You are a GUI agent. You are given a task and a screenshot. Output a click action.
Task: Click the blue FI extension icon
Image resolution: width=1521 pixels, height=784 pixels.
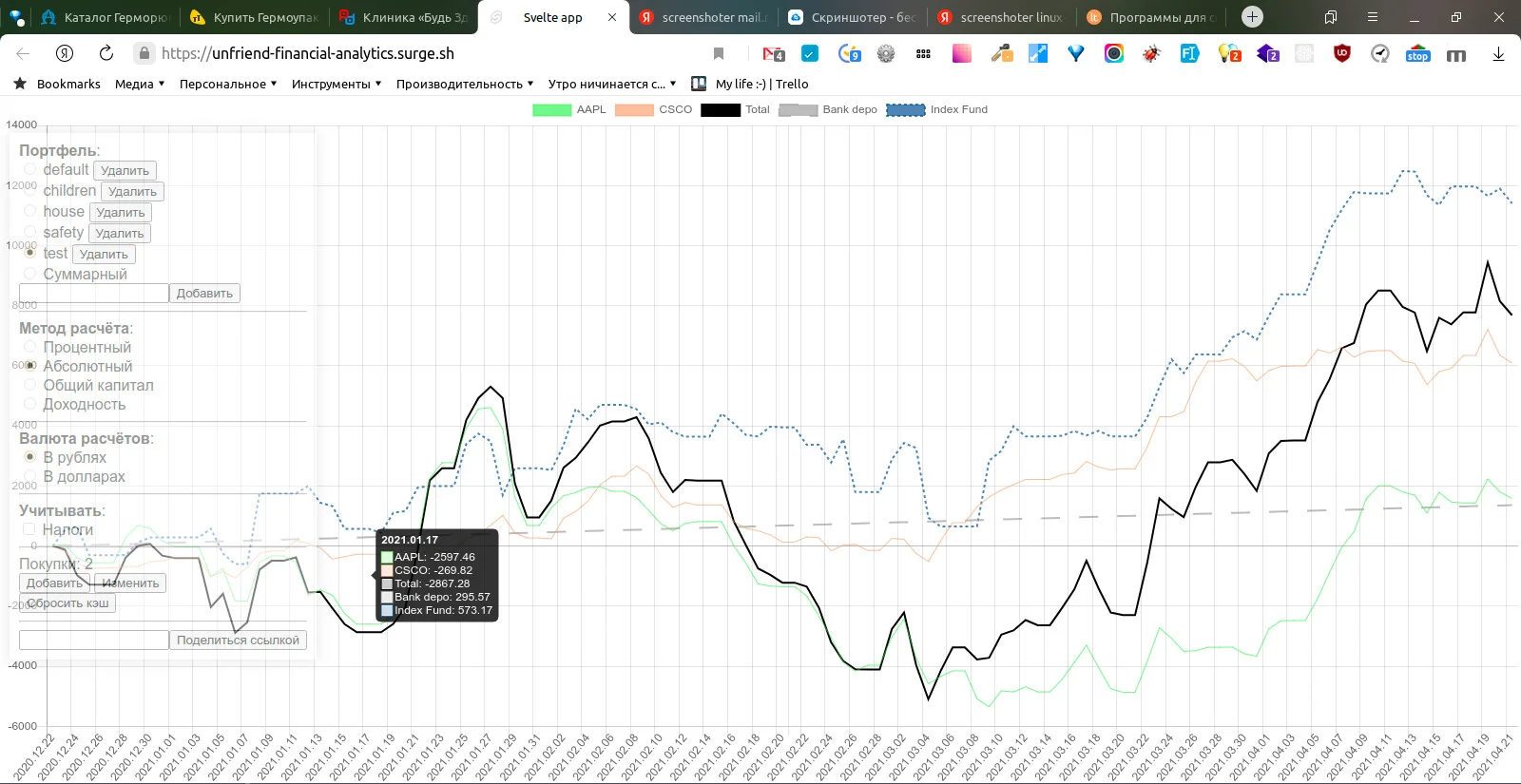[x=1189, y=53]
